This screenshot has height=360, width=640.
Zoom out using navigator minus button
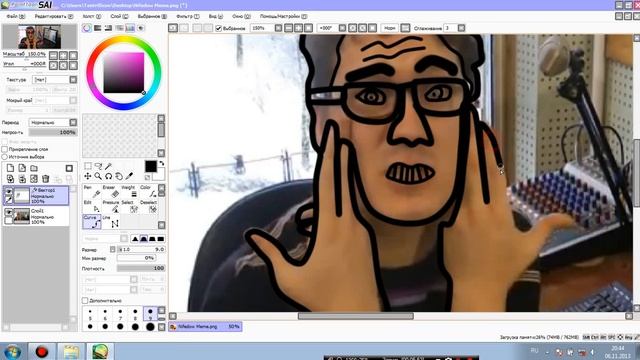pos(53,55)
